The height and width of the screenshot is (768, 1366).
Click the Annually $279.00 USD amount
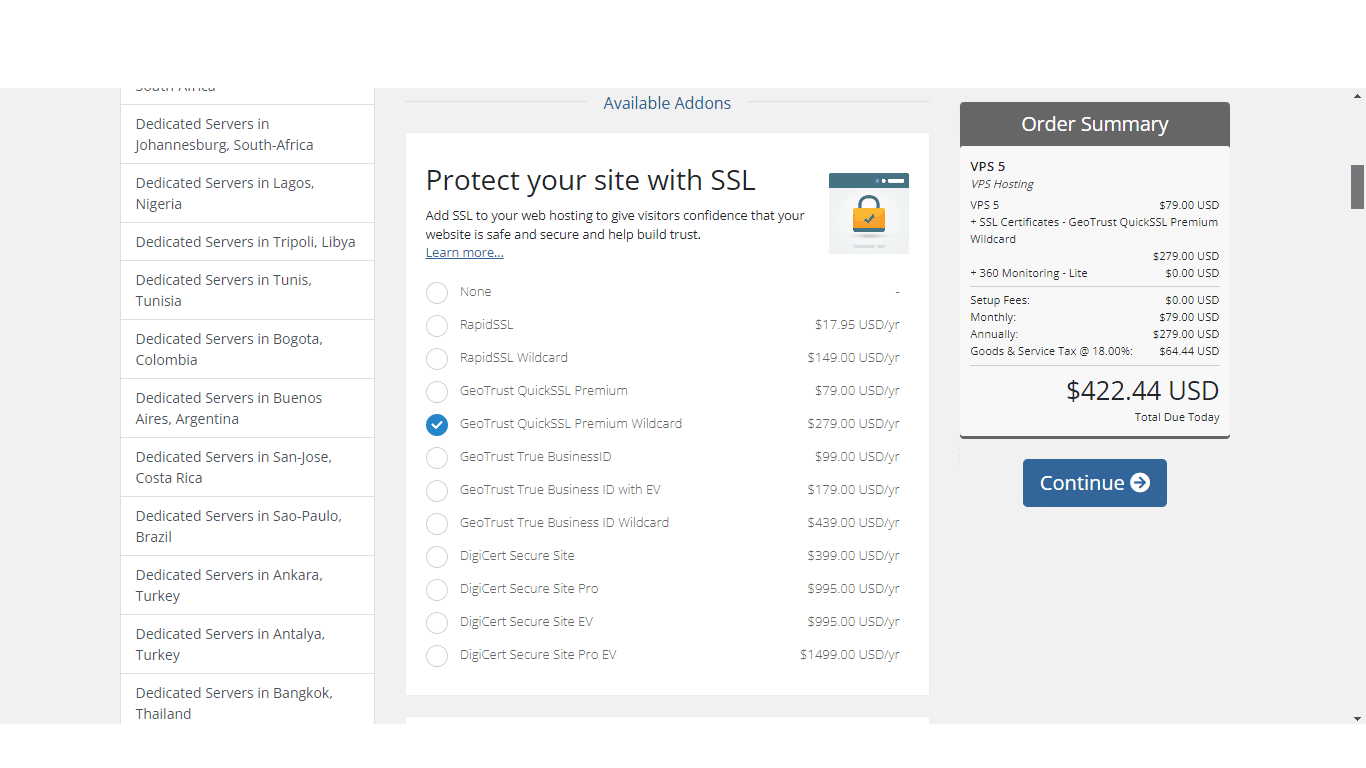[1186, 334]
